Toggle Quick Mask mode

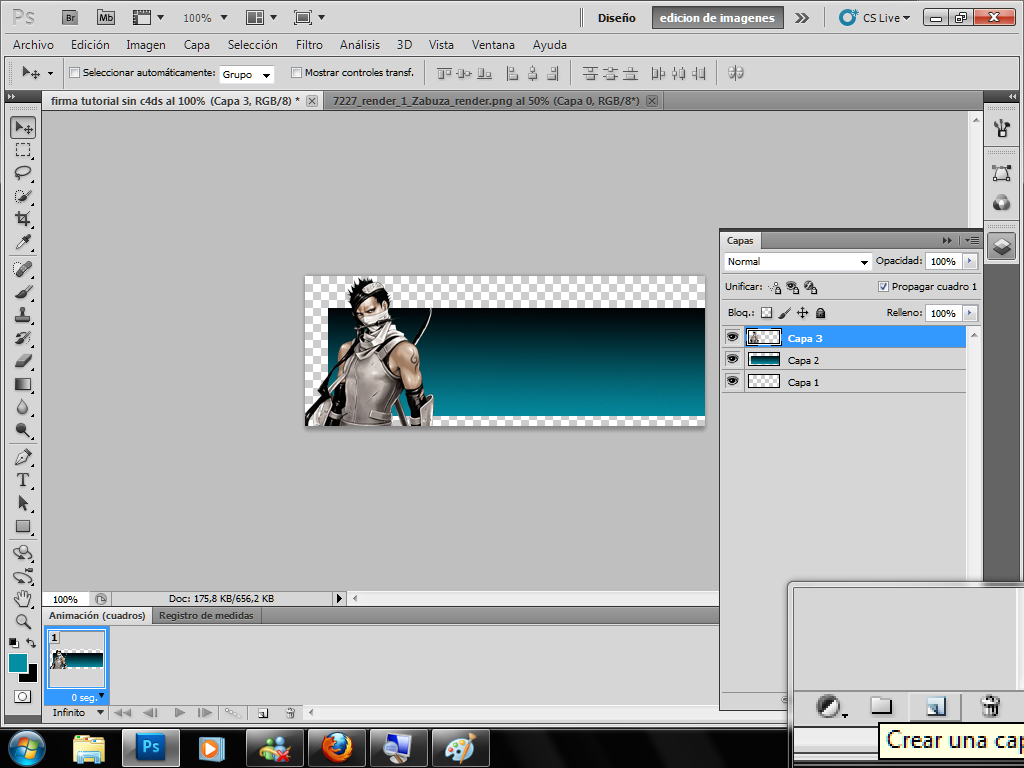[x=22, y=697]
